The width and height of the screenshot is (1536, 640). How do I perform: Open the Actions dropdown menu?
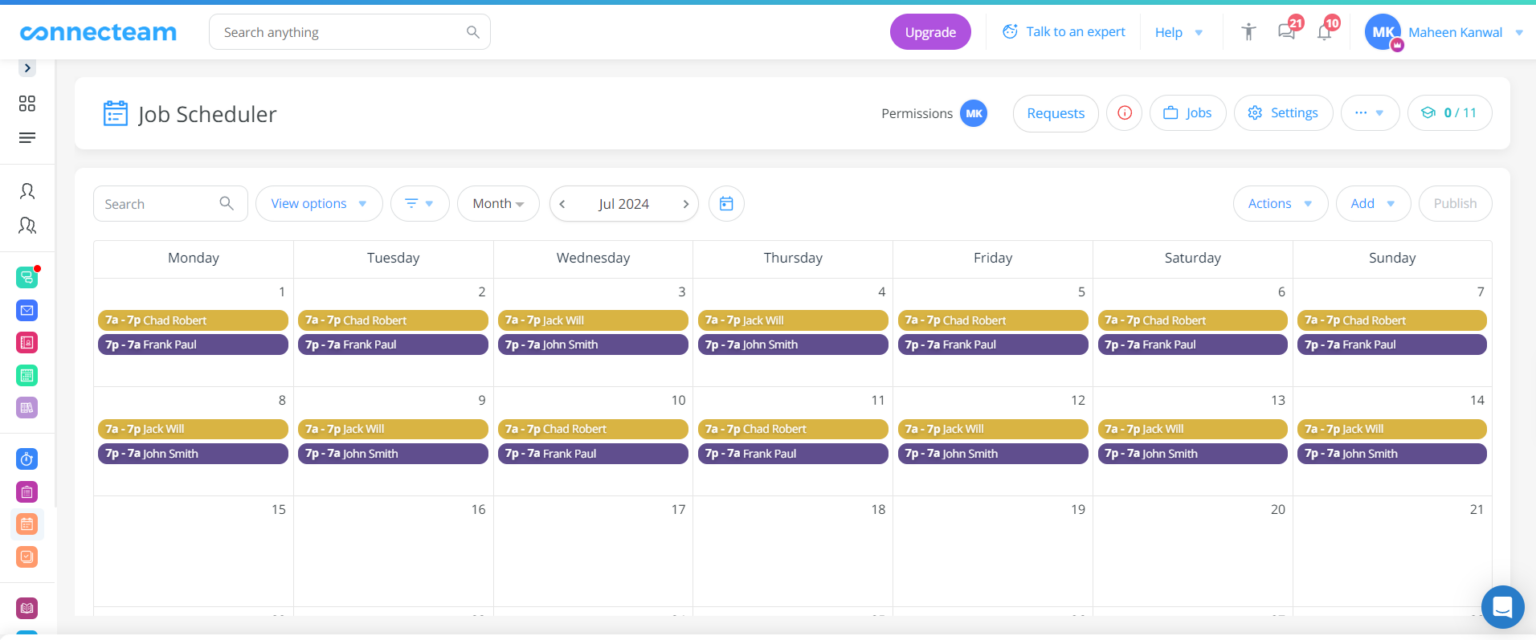click(1280, 203)
